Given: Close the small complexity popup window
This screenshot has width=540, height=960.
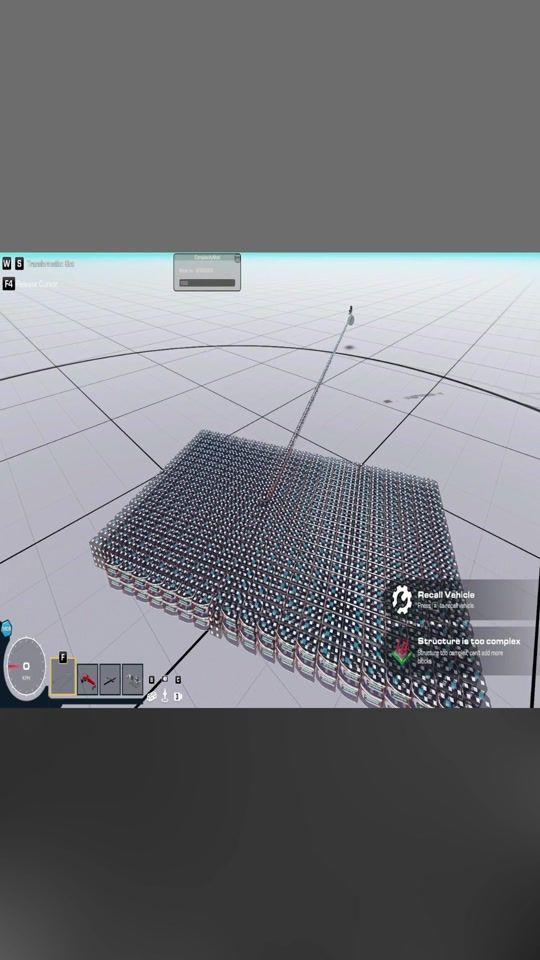Looking at the screenshot, I should click(x=238, y=258).
